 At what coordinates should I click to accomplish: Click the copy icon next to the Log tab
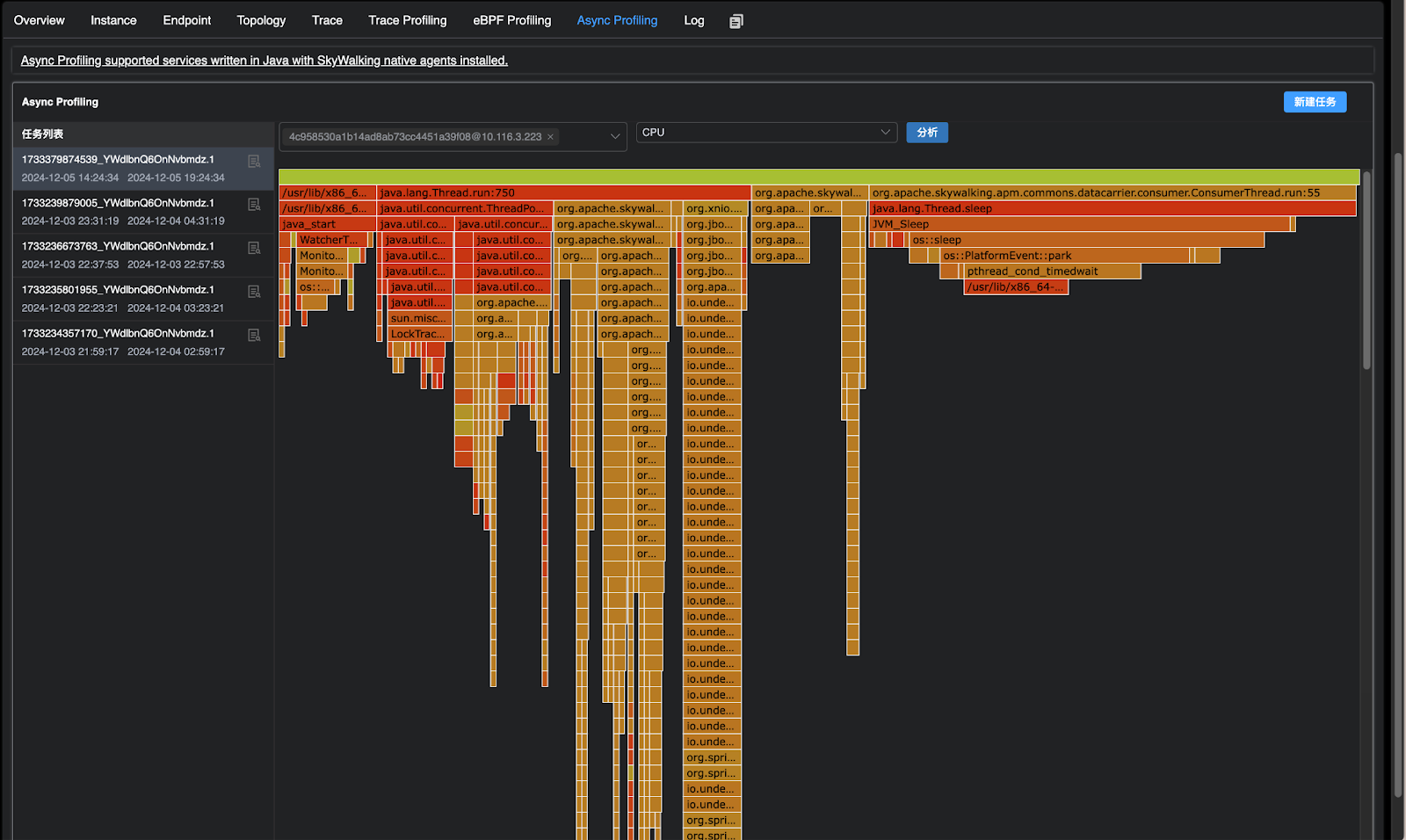[x=736, y=21]
